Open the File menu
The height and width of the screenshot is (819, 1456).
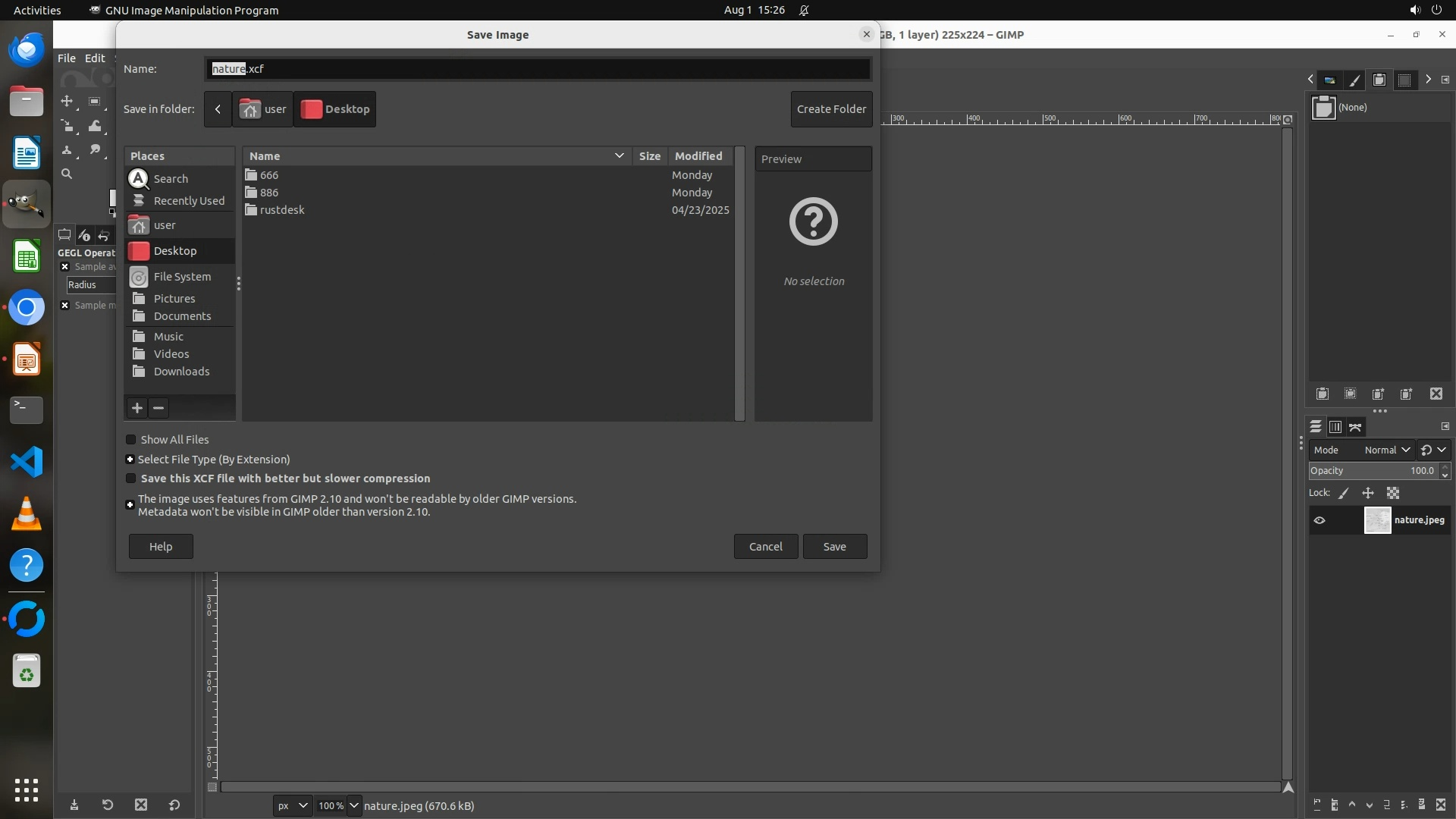[x=67, y=58]
